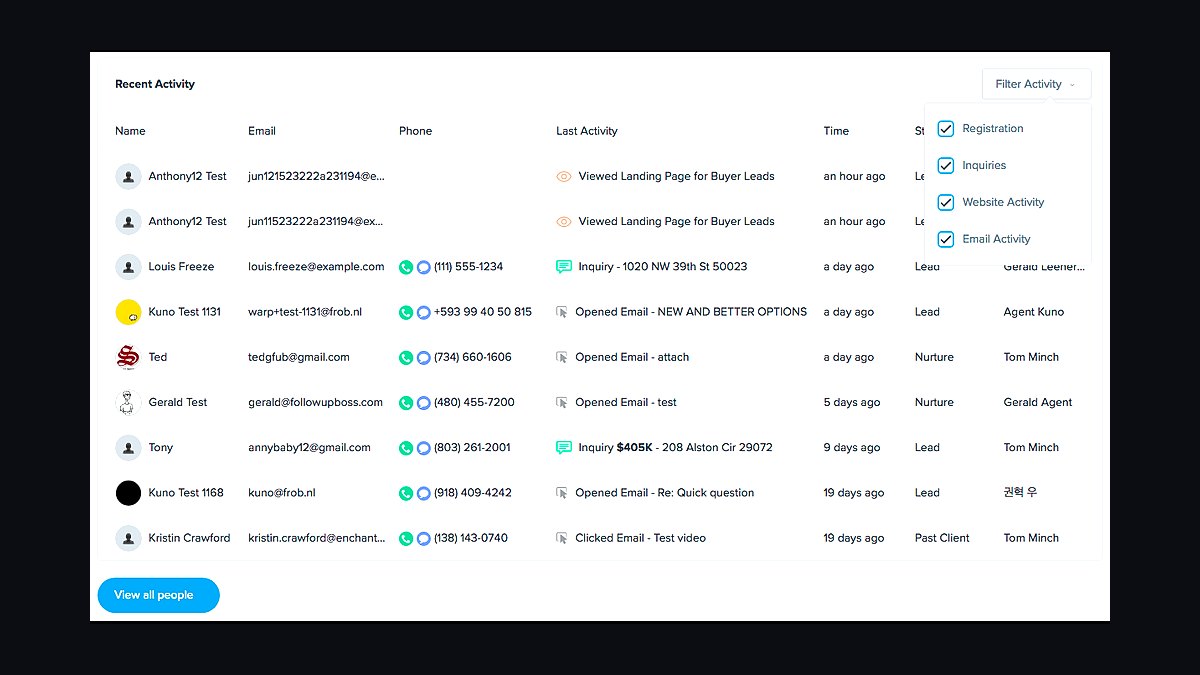This screenshot has width=1200, height=675.
Task: Click the inquiry chat icon for Louis Freeze
Action: coord(564,267)
